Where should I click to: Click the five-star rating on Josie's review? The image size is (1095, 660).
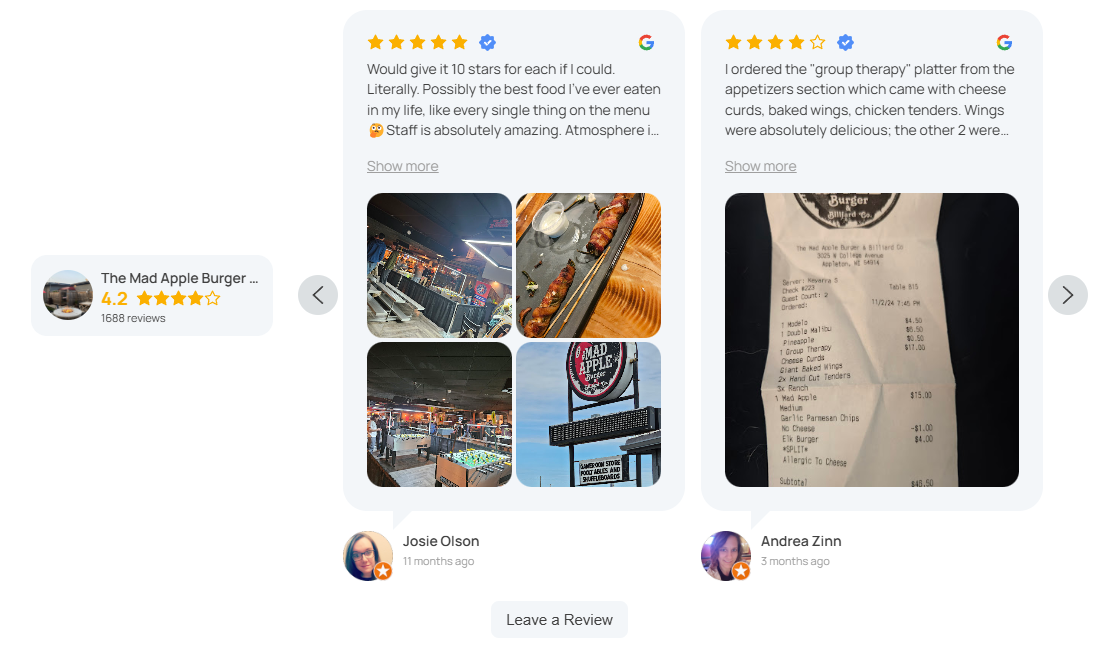click(x=418, y=43)
